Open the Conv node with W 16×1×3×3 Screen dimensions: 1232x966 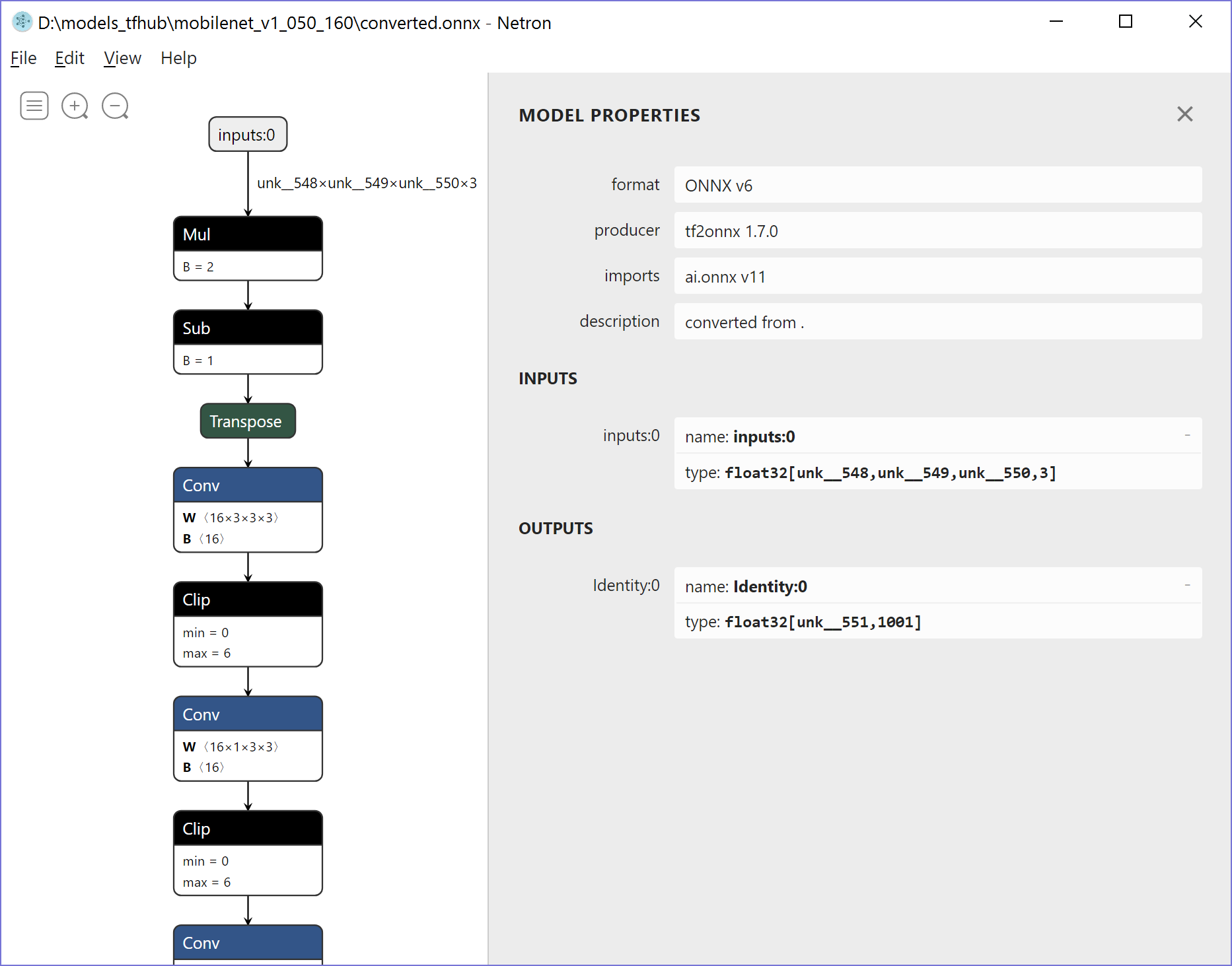click(248, 714)
